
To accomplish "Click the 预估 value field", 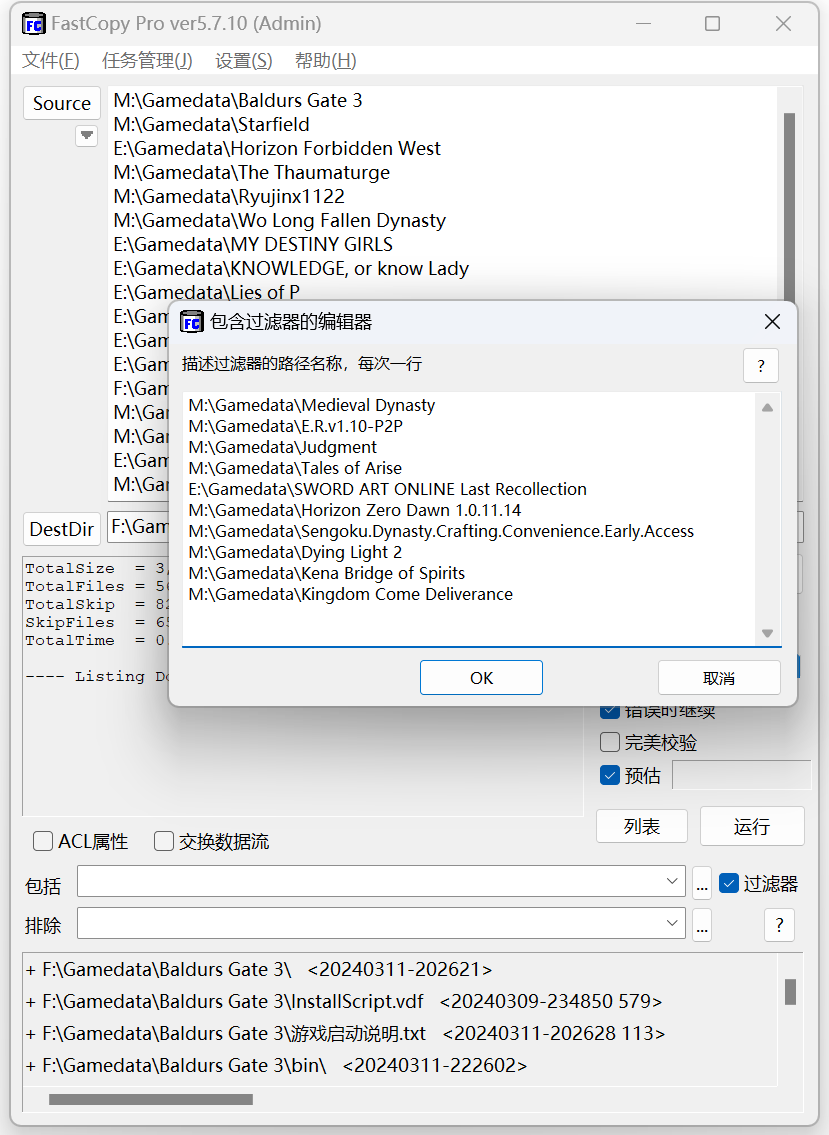I will [x=741, y=775].
